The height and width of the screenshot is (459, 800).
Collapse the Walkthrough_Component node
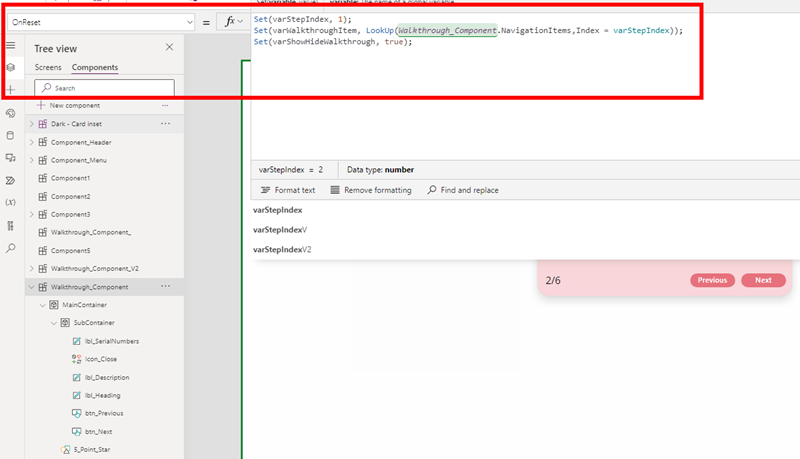[x=32, y=287]
